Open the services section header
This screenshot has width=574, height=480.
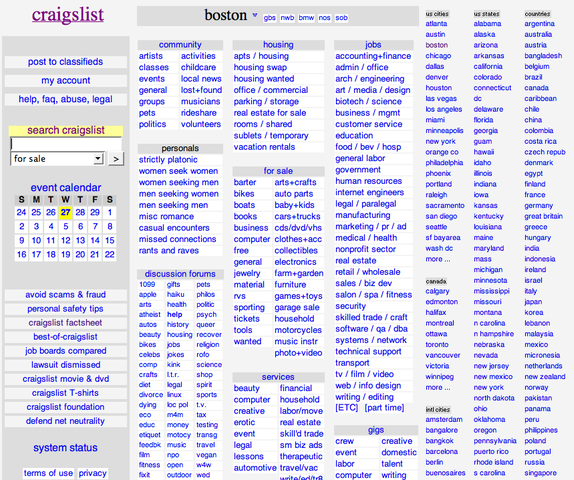tap(278, 377)
